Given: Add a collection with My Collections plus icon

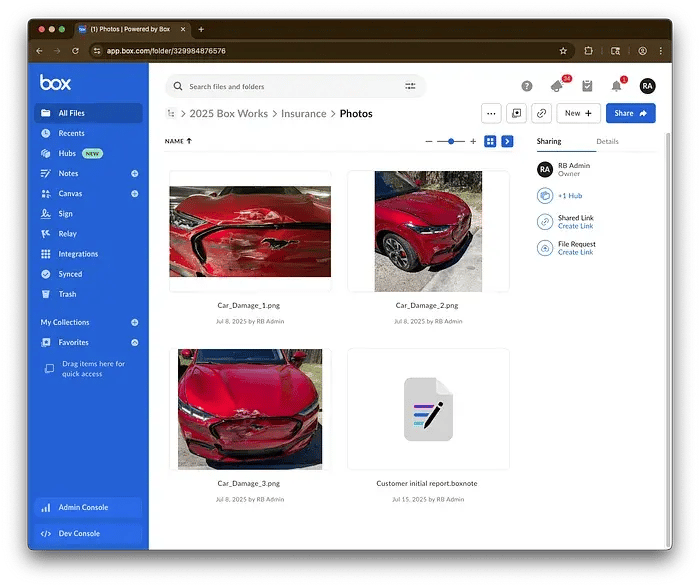Looking at the screenshot, I should pyautogui.click(x=134, y=322).
